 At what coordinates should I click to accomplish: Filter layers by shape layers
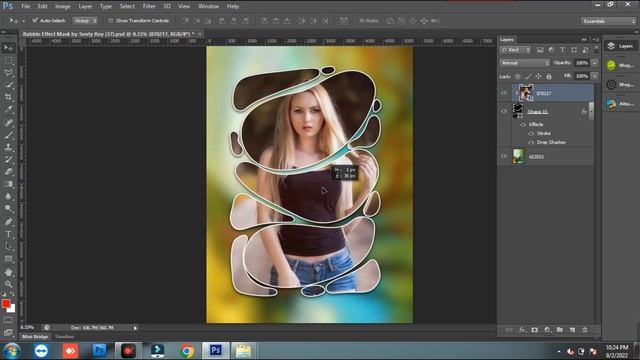574,50
